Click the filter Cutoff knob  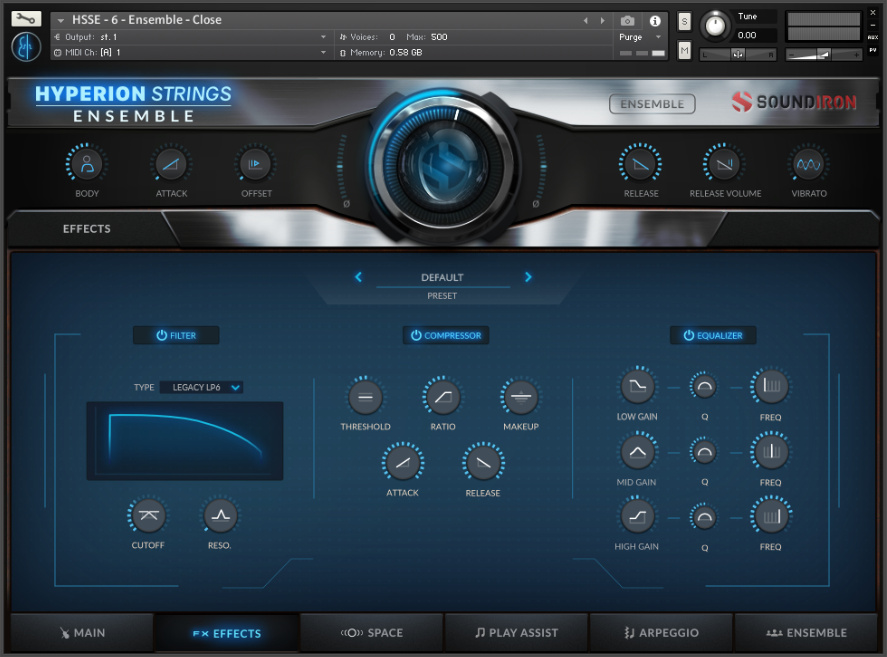(x=148, y=516)
